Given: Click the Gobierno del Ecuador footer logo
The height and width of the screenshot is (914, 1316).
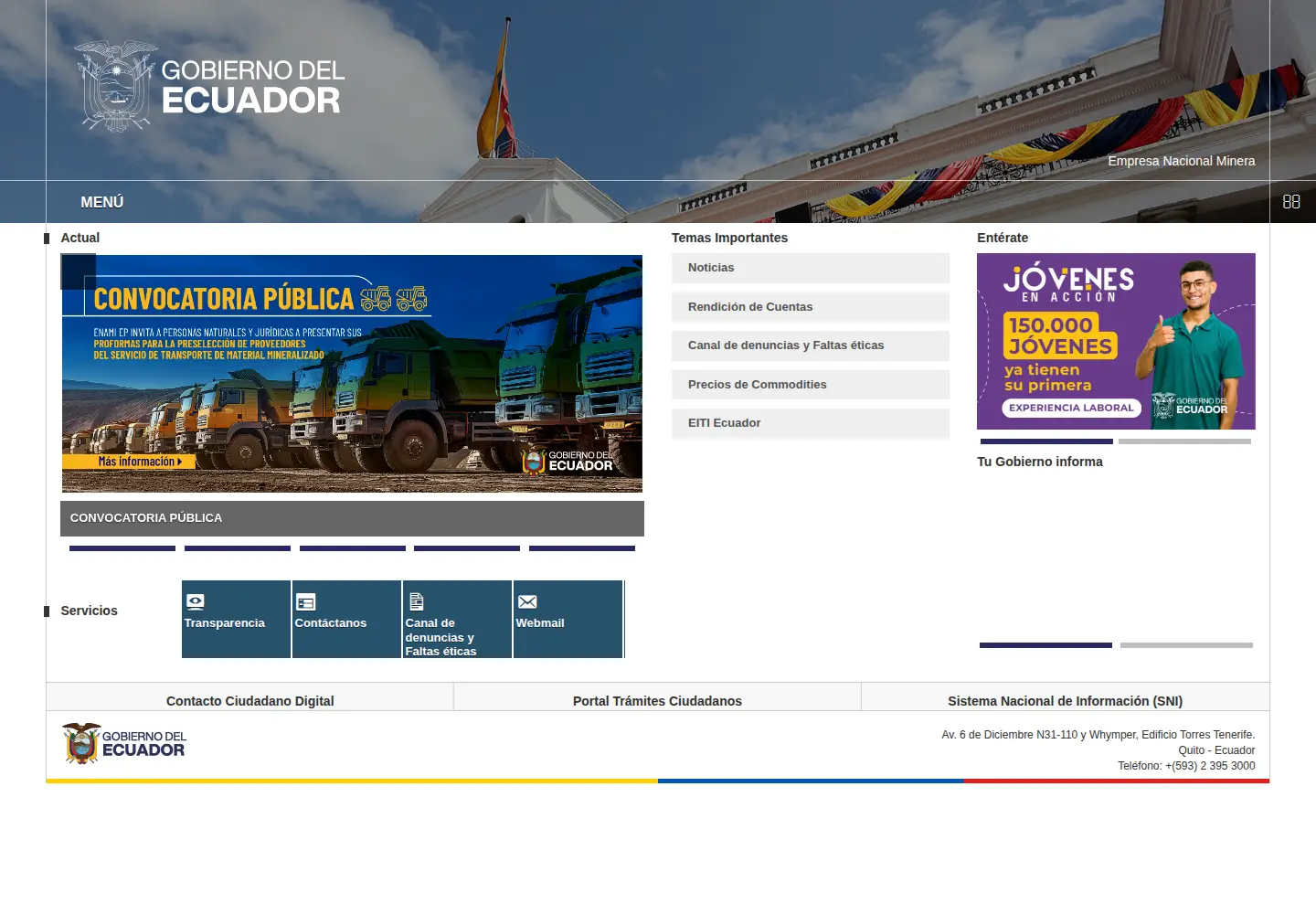Looking at the screenshot, I should click(x=124, y=743).
